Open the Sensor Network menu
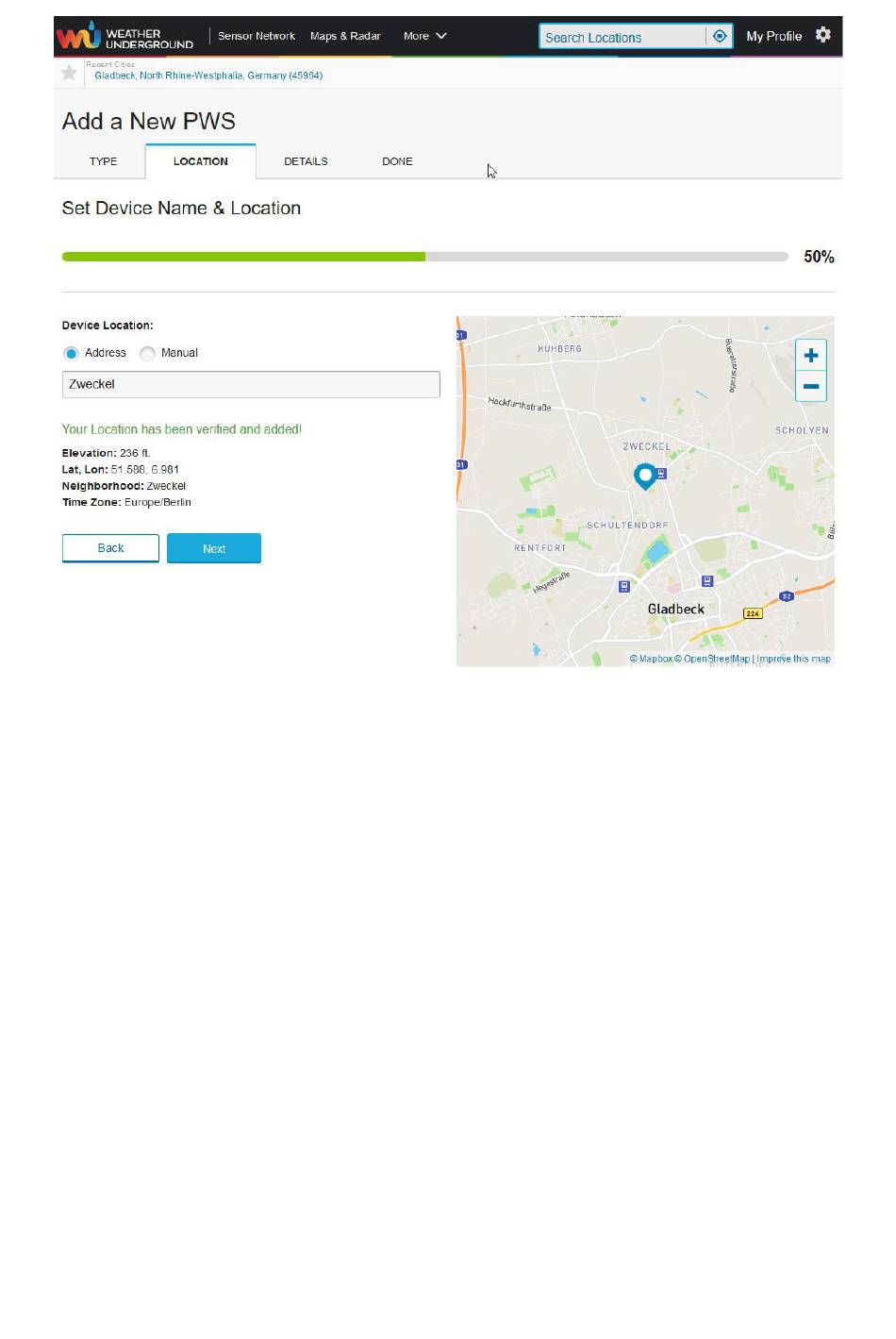The image size is (896, 1339). 257,36
